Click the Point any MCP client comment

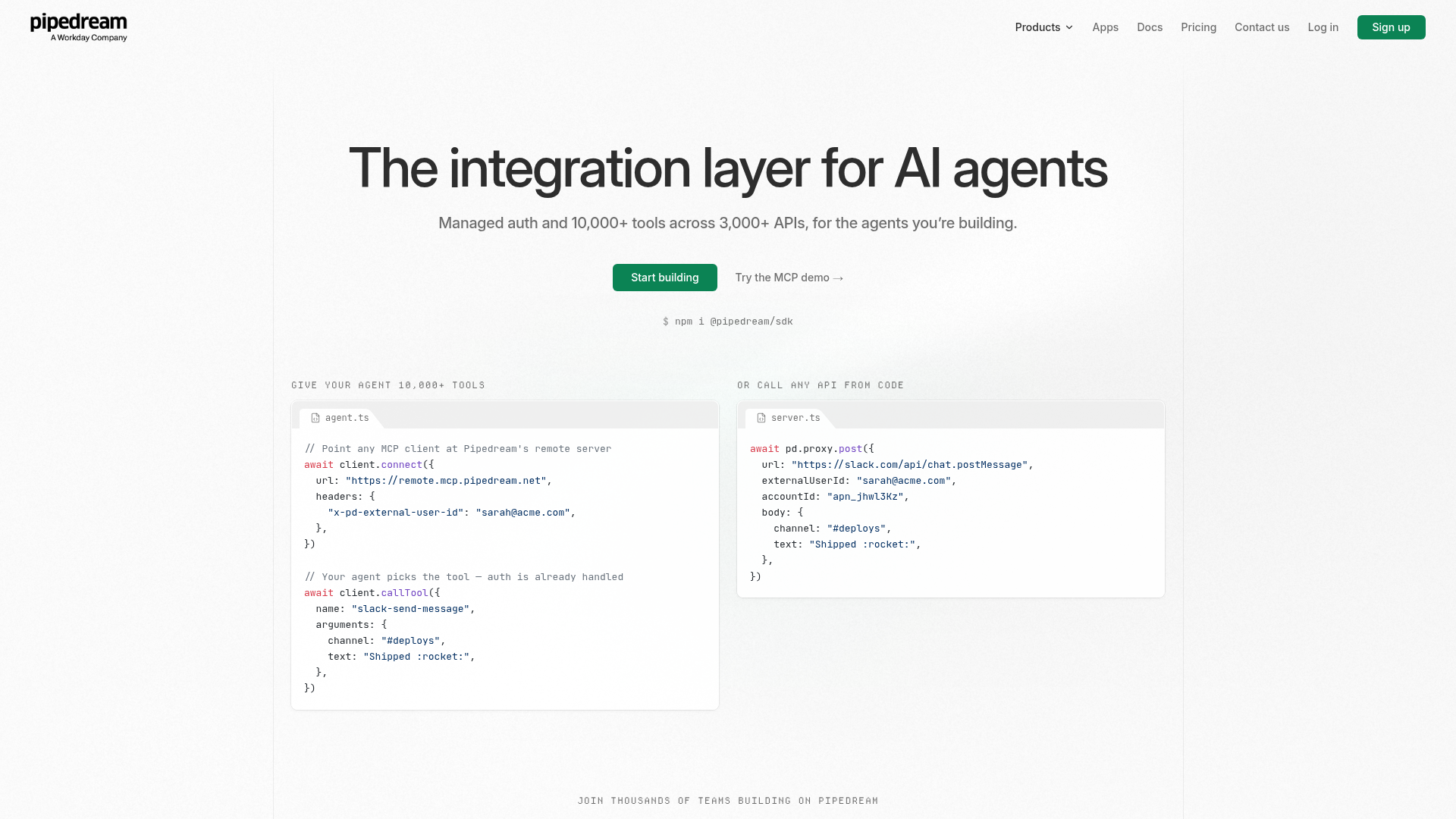pyautogui.click(x=458, y=449)
